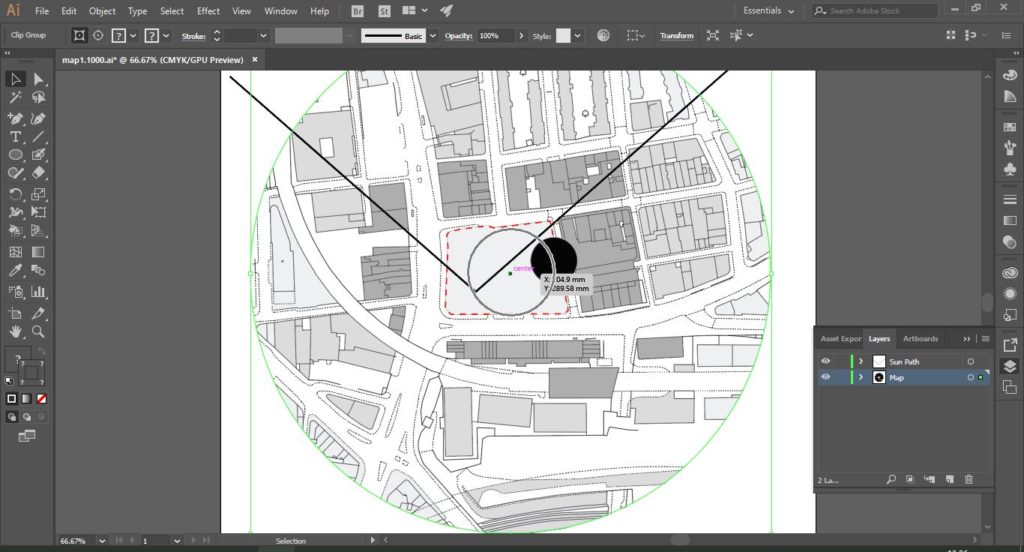This screenshot has height=552, width=1024.
Task: Delete selection with Layers trash icon
Action: click(968, 479)
